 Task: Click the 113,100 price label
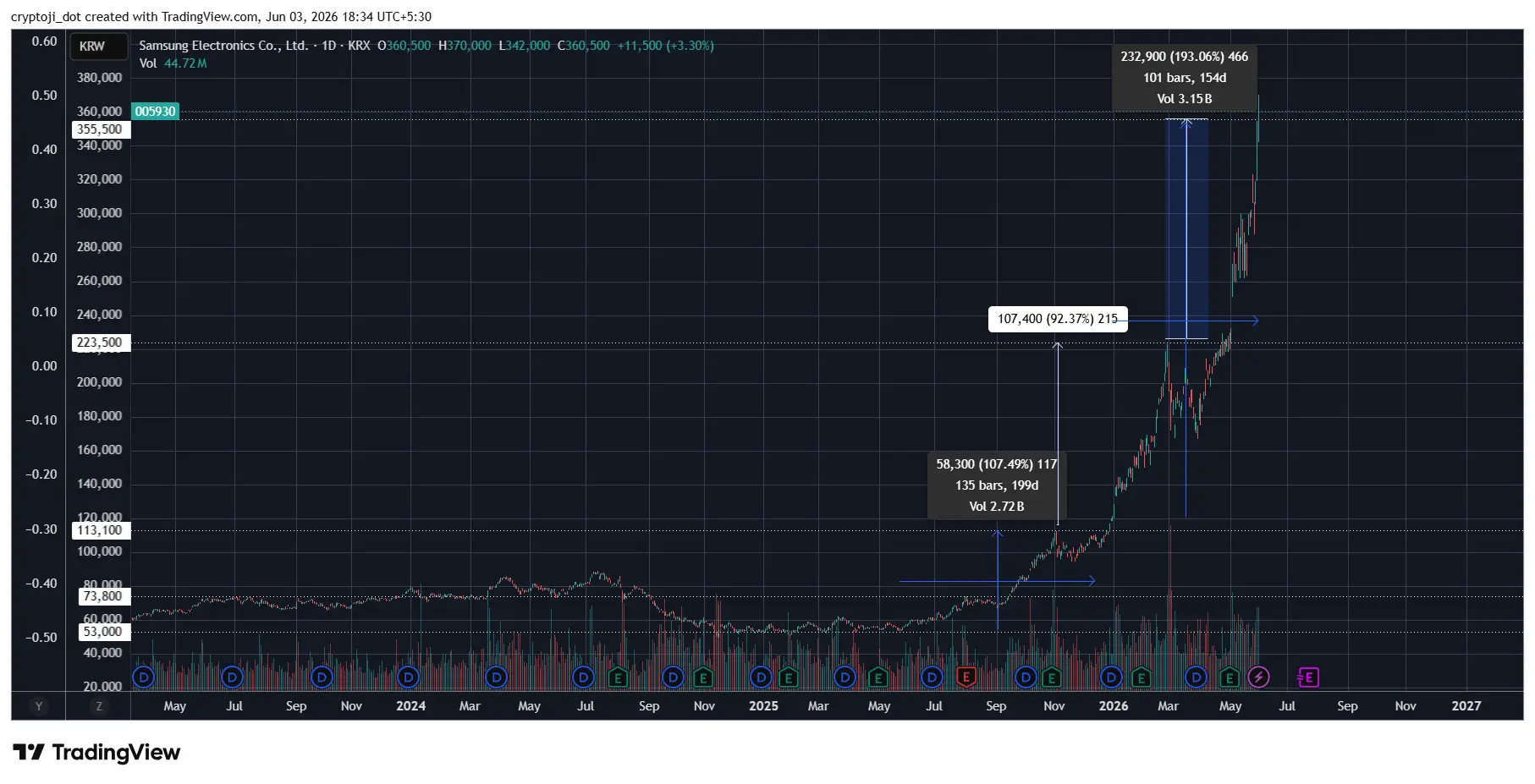point(100,530)
